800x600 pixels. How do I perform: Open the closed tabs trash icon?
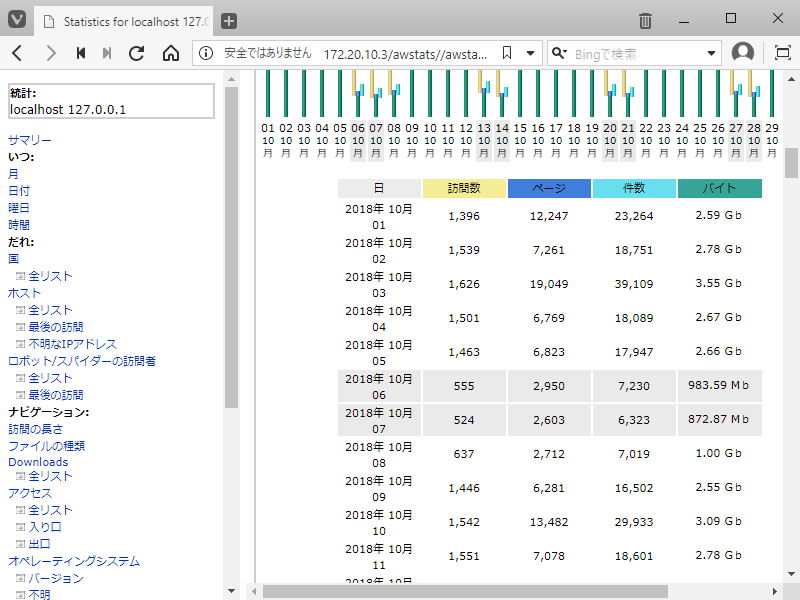pos(646,21)
